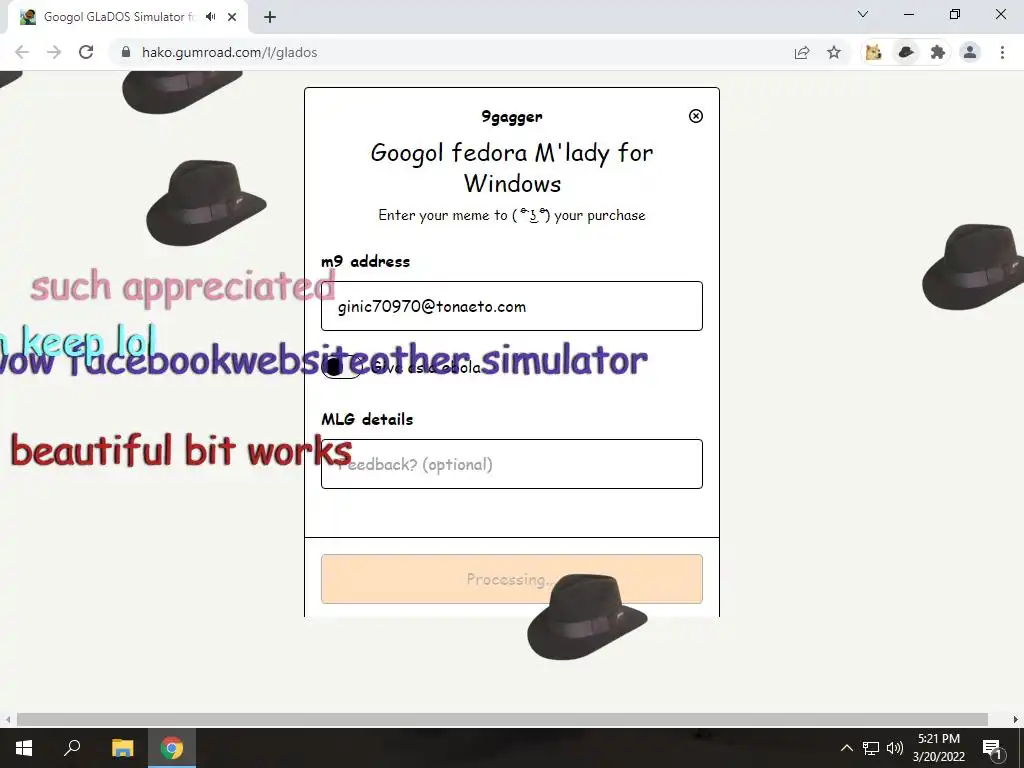Close the Googol GLaDOS Simulator tab
The image size is (1024, 768).
(232, 17)
